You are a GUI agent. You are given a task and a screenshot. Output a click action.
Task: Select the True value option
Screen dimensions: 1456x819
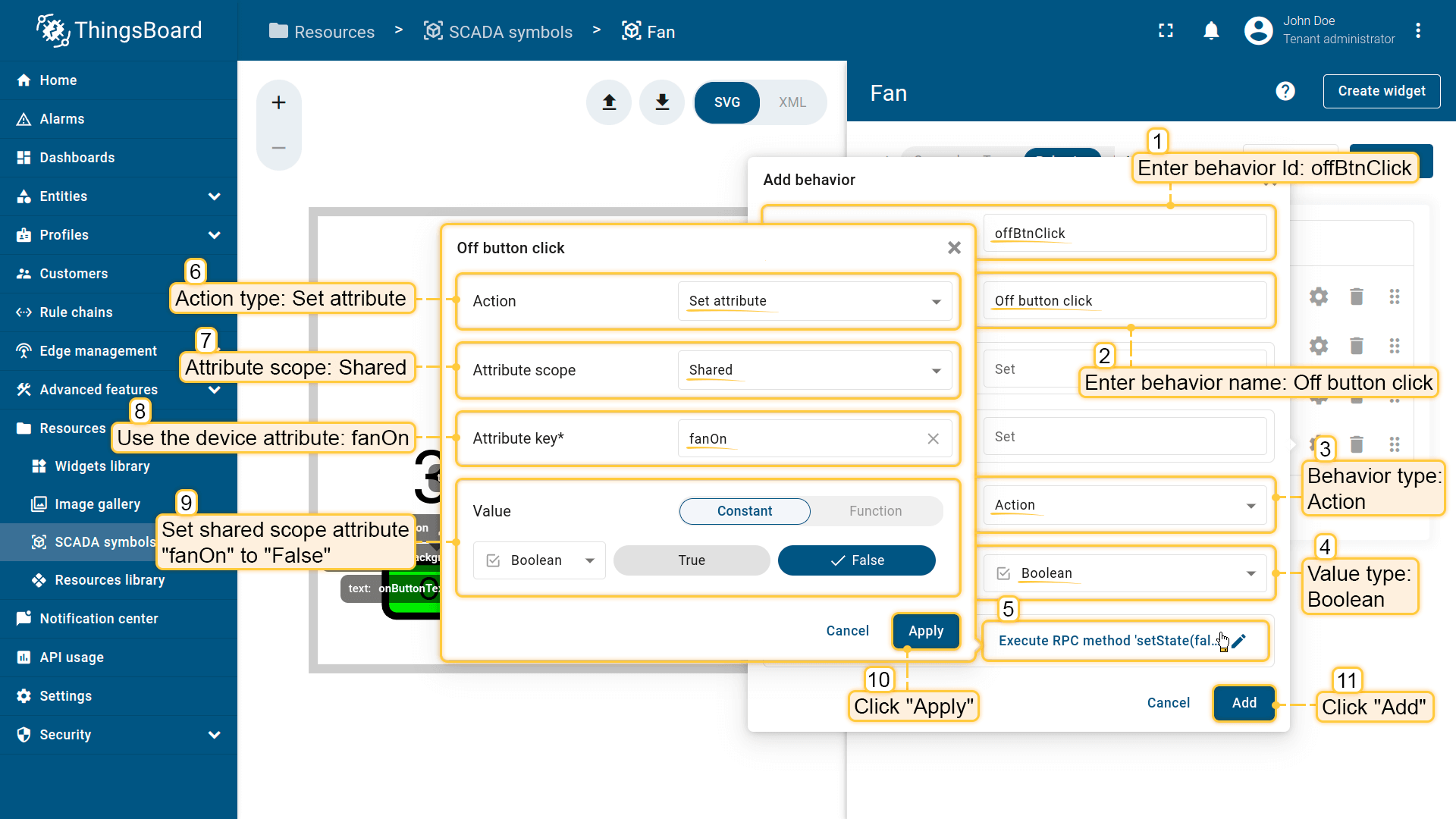pyautogui.click(x=691, y=560)
